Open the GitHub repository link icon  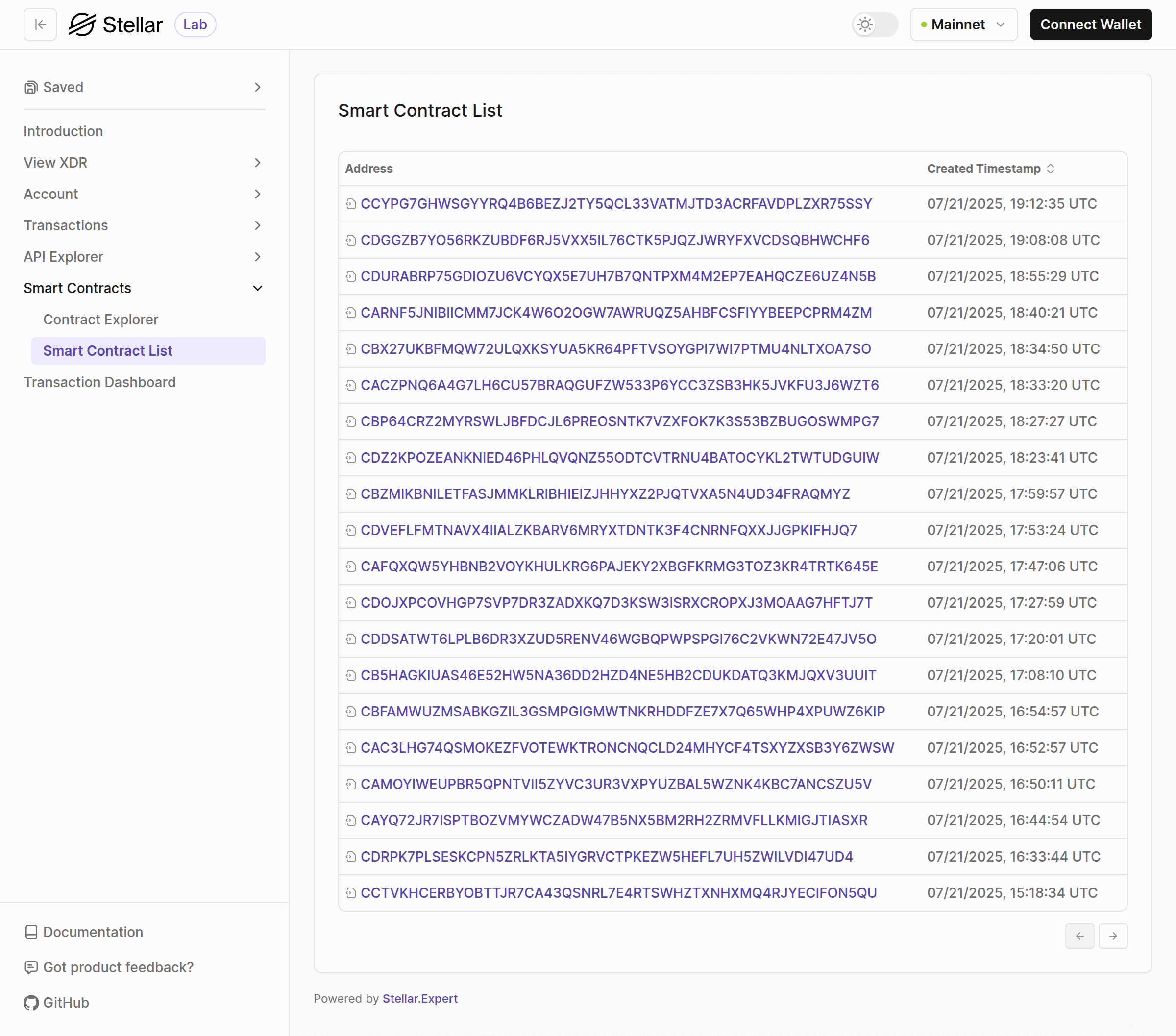[x=31, y=1003]
